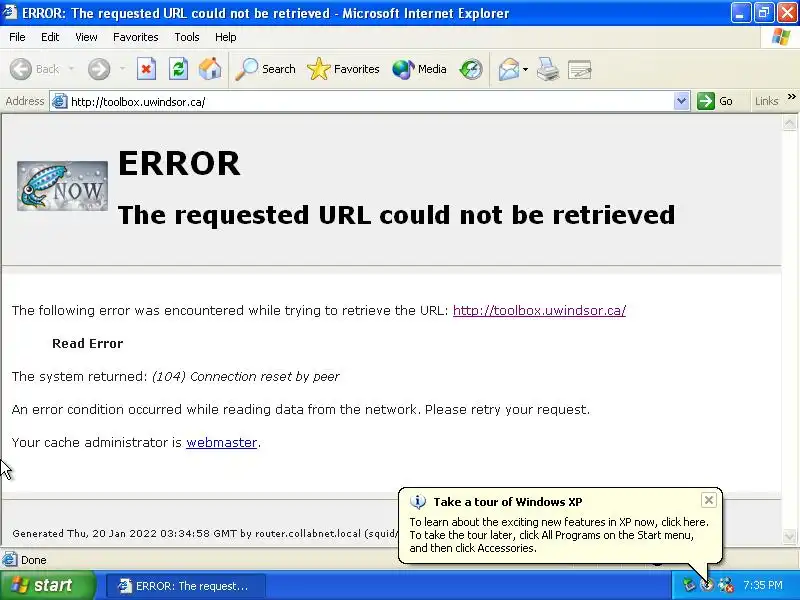Click the tray icon with red X

(x=726, y=585)
